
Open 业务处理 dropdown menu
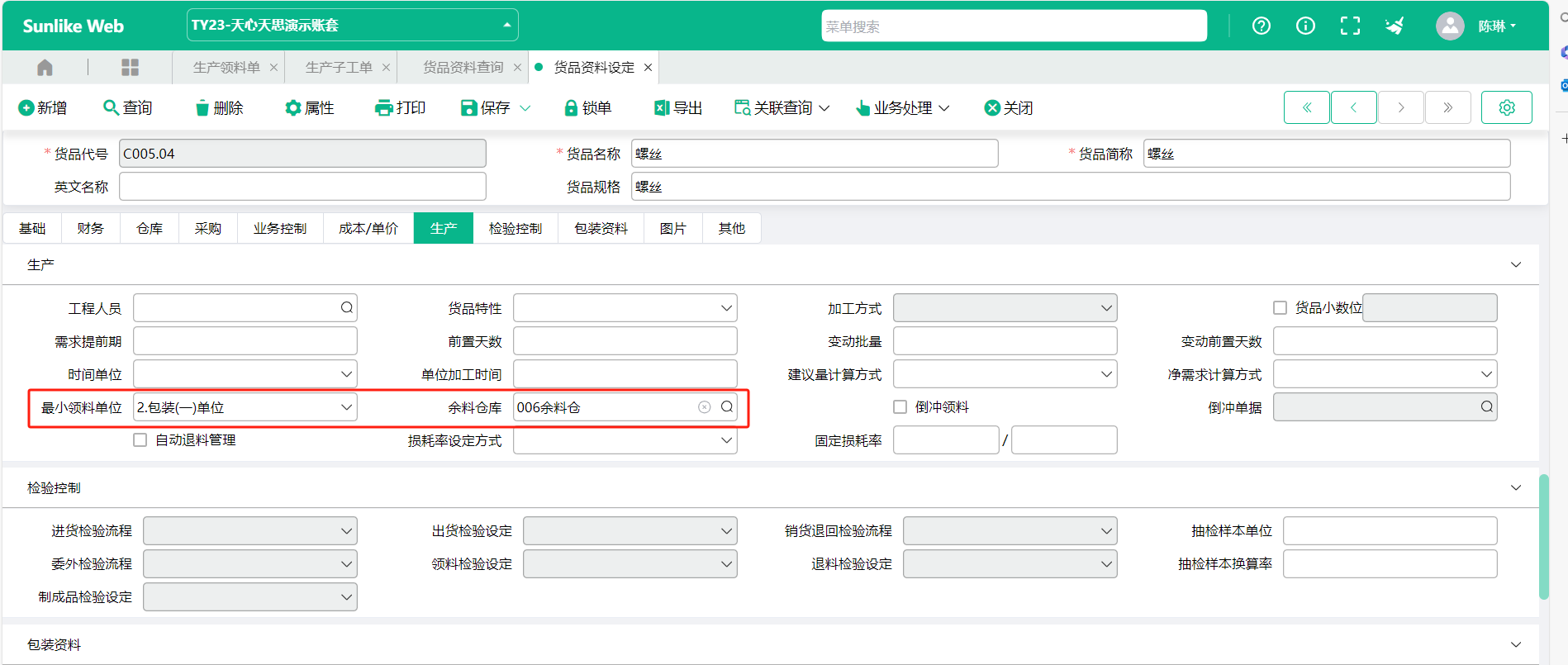click(902, 107)
